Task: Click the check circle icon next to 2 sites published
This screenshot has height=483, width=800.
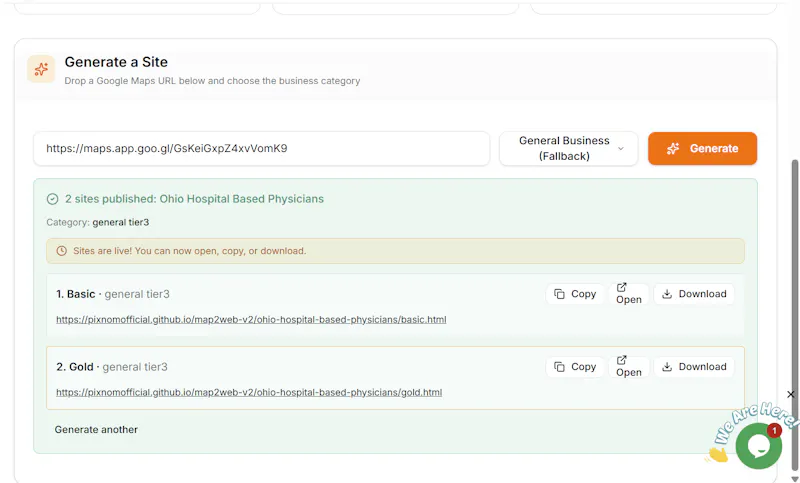Action: point(53,199)
